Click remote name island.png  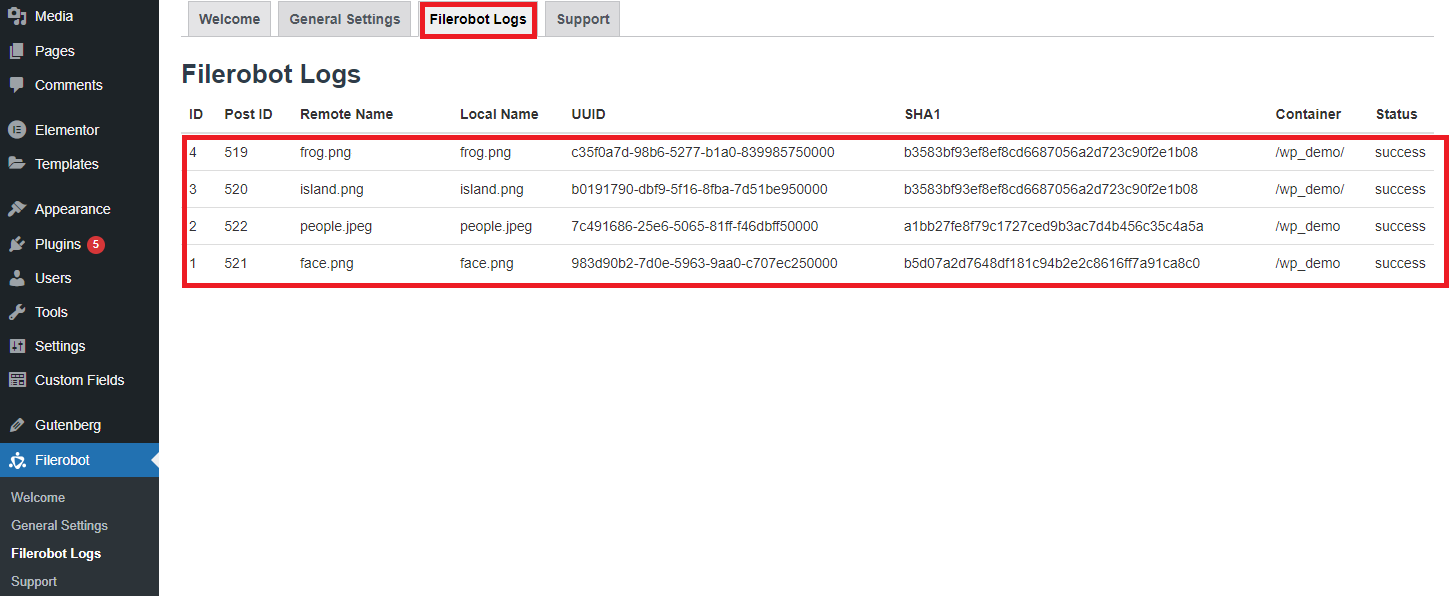coord(332,189)
